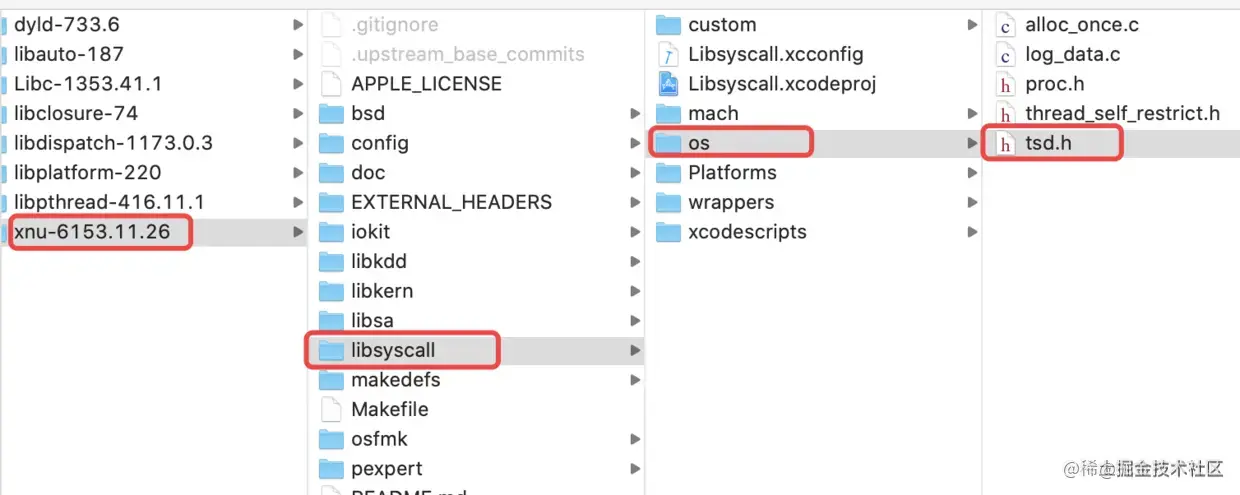Select the APPLE_LICENSE file name
Image resolution: width=1240 pixels, height=495 pixels.
426,84
